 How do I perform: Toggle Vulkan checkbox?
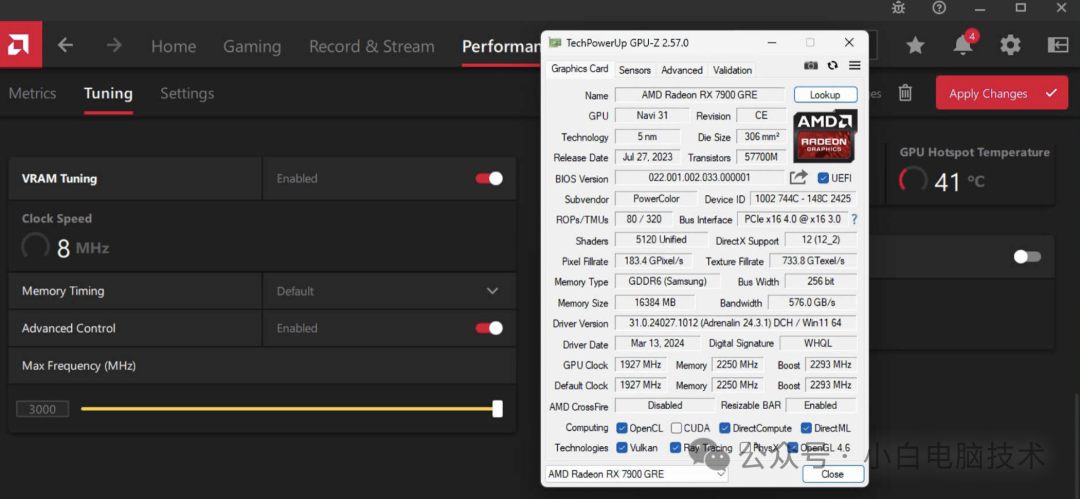(x=622, y=448)
